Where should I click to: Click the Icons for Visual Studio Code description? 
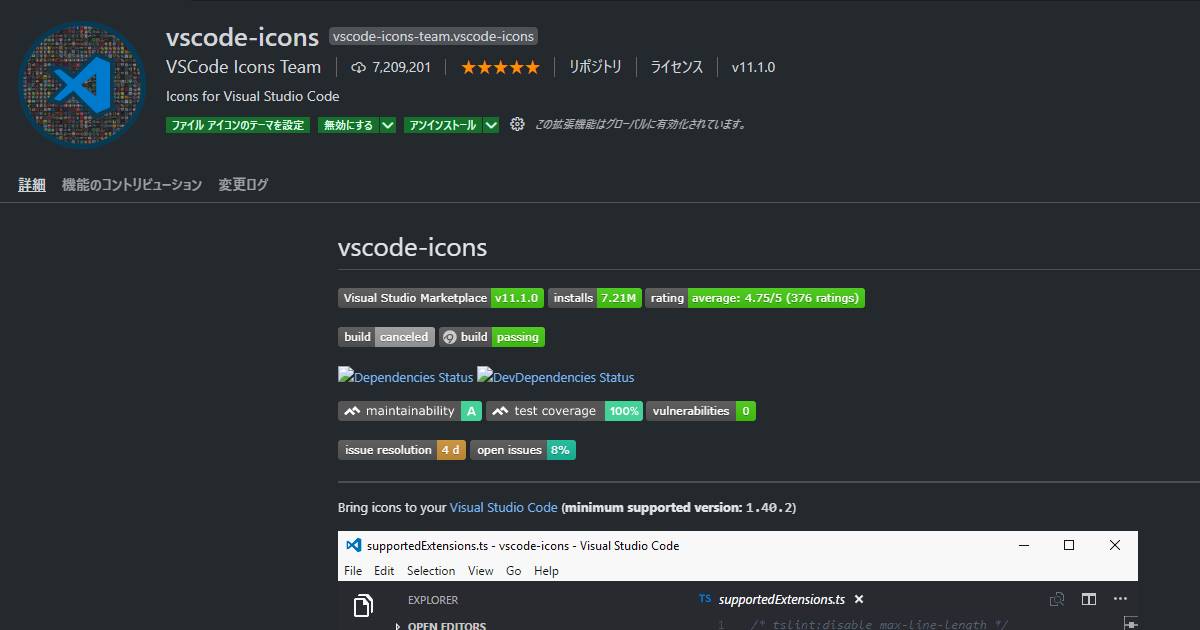(253, 96)
